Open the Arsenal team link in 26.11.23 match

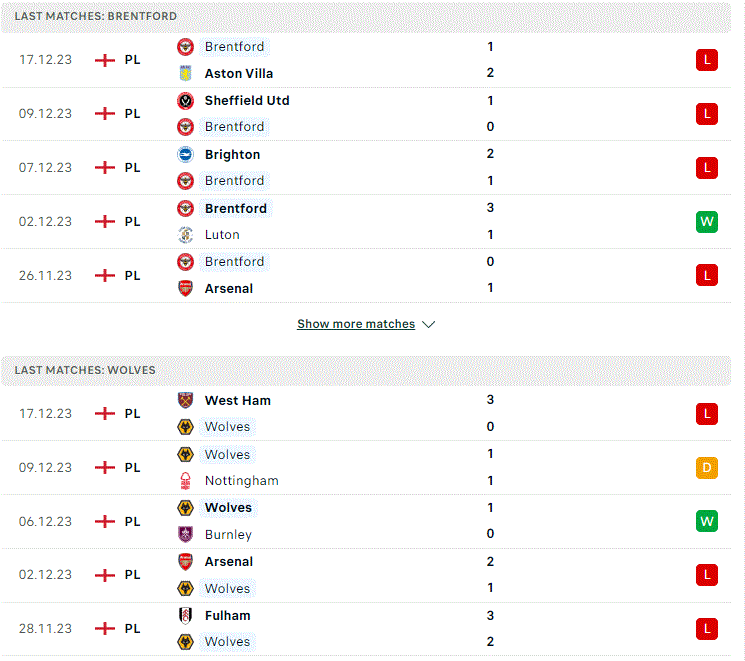pos(229,288)
